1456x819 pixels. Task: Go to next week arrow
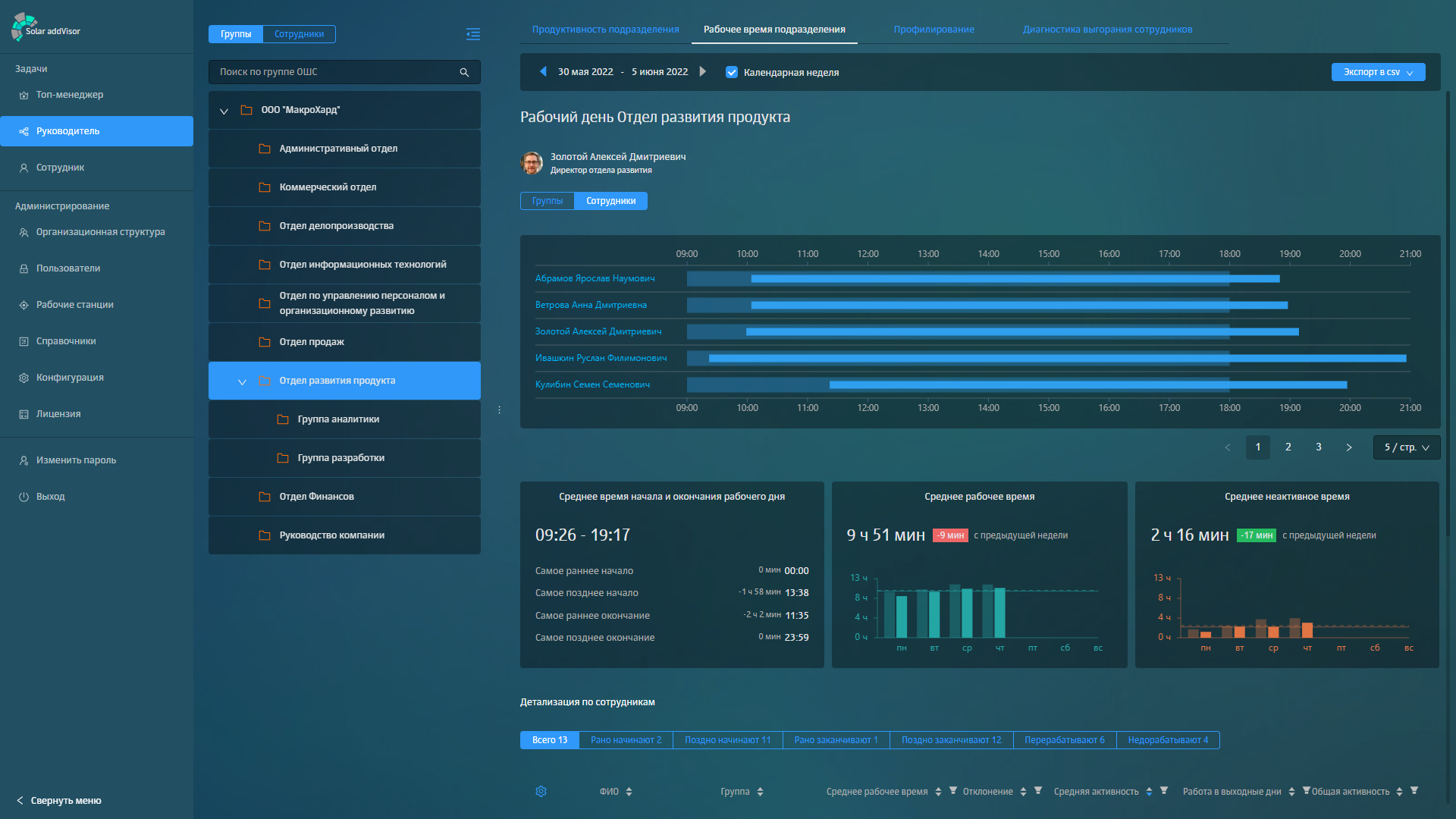tap(703, 71)
